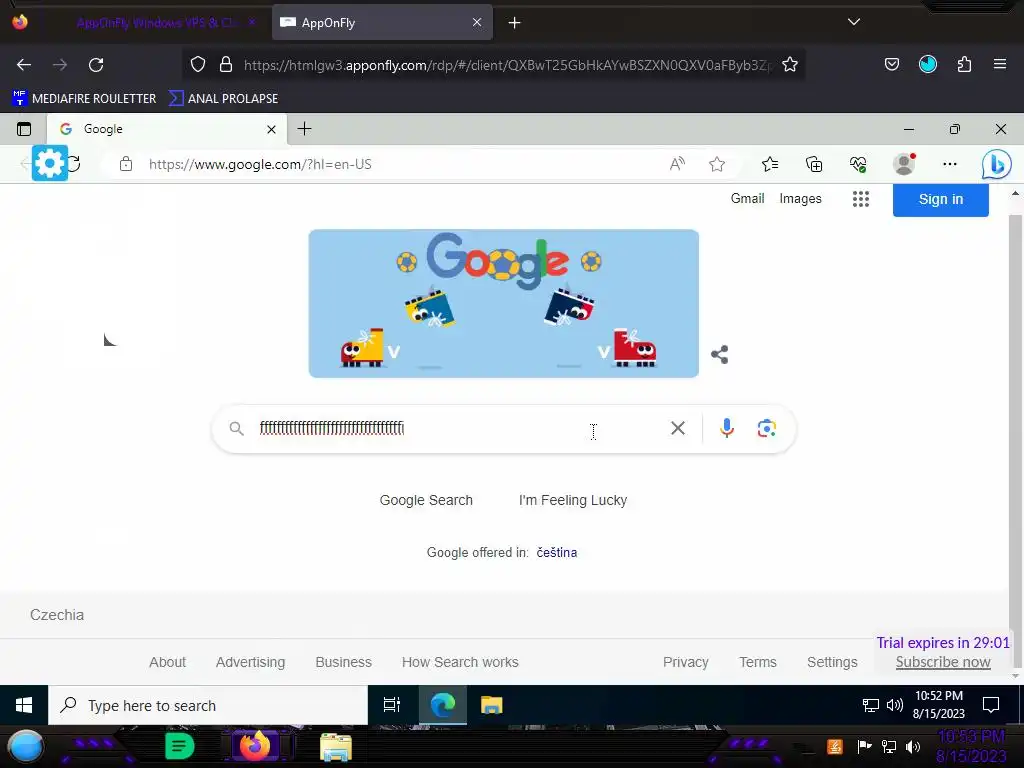Open remote notification center icon

coord(991,705)
